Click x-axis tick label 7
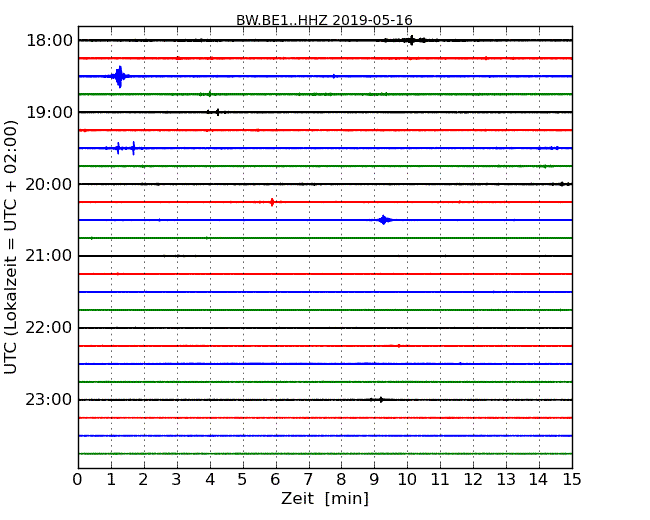The height and width of the screenshot is (520, 650). click(x=308, y=480)
